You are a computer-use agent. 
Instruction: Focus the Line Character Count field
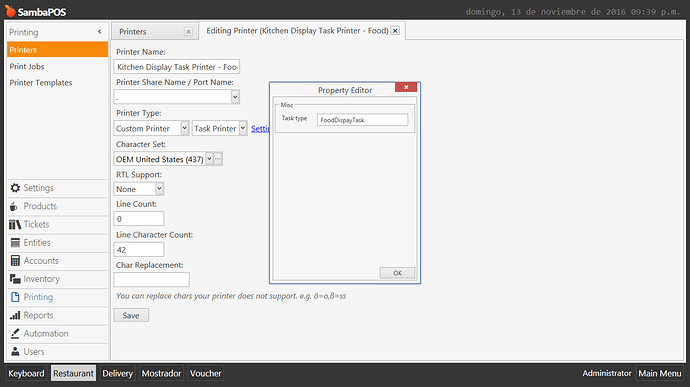pos(139,250)
